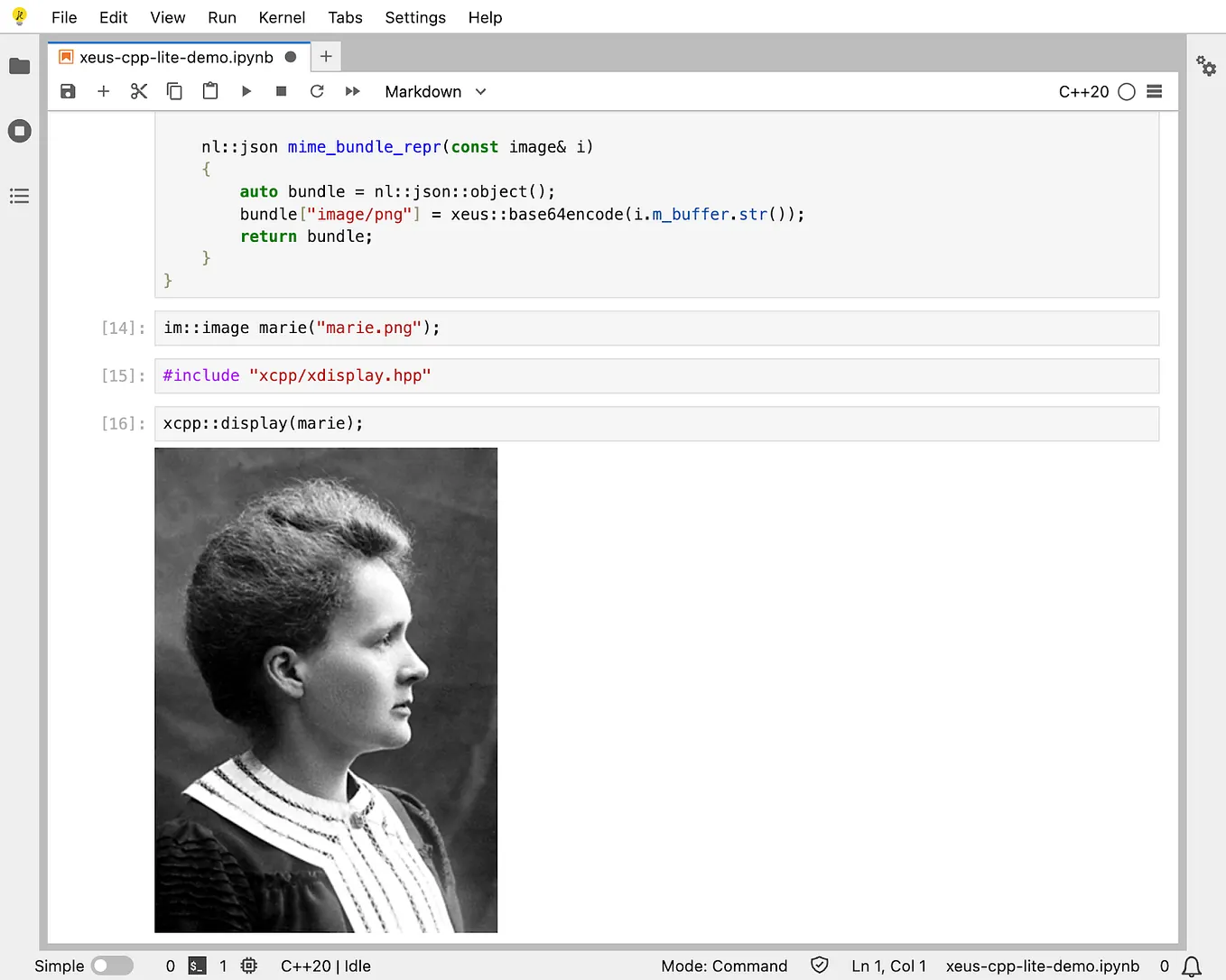This screenshot has width=1226, height=980.
Task: Open the property inspector gears on the right
Action: 1207,66
